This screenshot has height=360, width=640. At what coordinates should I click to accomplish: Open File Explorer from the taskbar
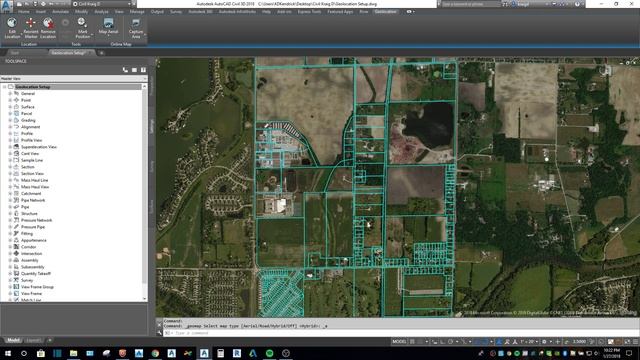(x=73, y=353)
